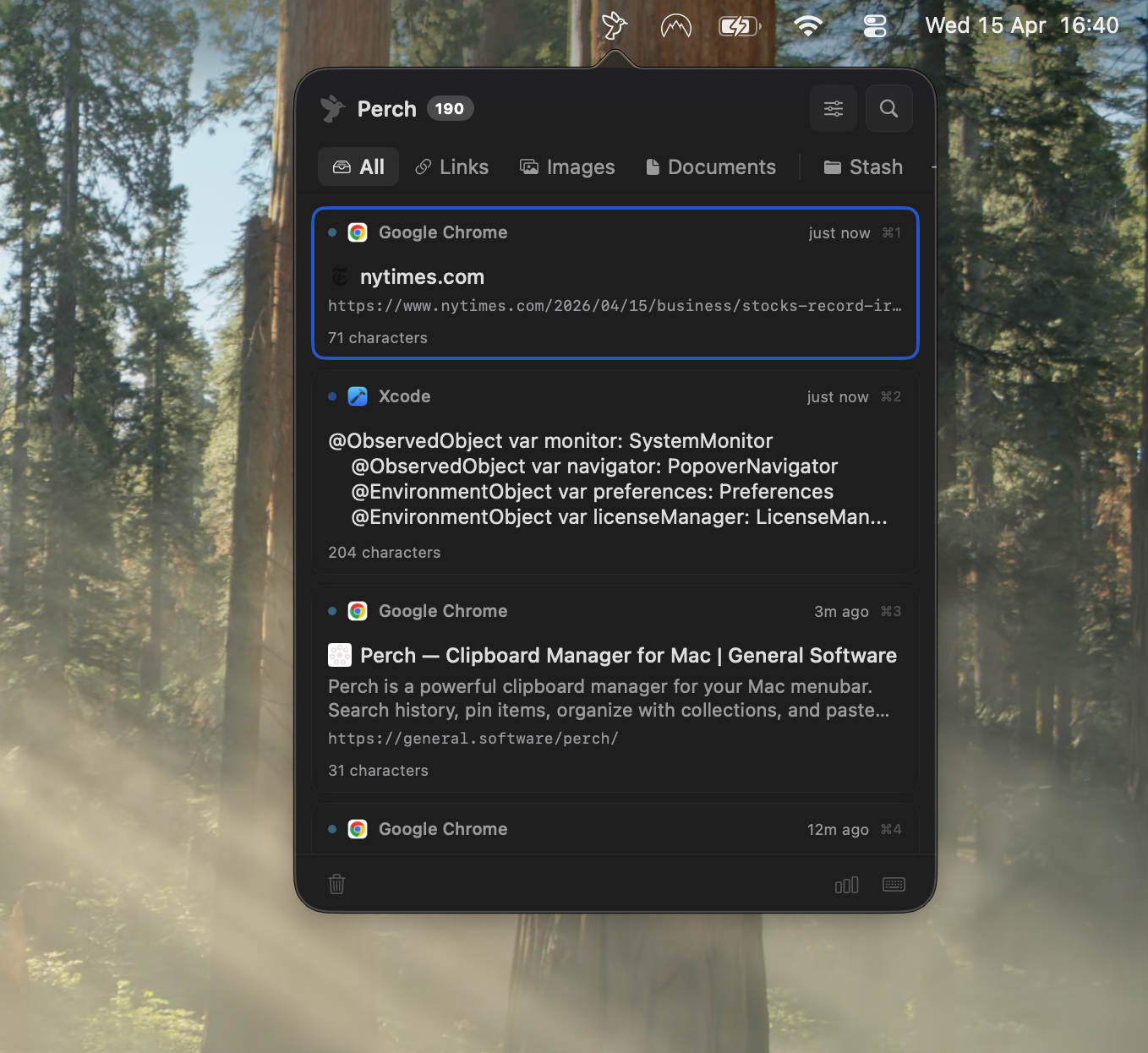
Task: Open the Stash tab
Action: pyautogui.click(x=863, y=166)
